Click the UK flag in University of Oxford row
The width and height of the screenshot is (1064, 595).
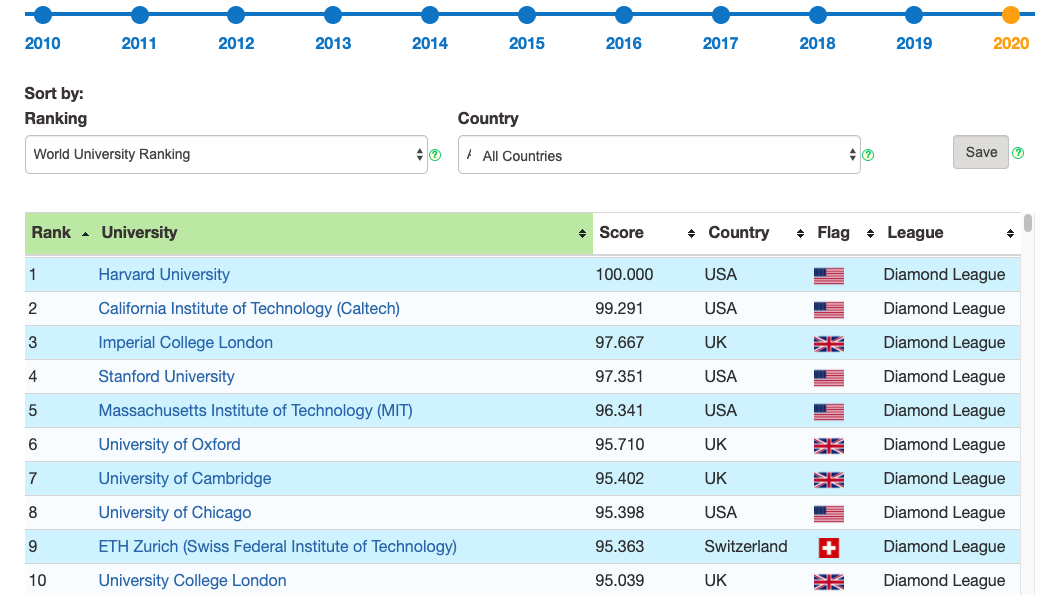[x=829, y=446]
